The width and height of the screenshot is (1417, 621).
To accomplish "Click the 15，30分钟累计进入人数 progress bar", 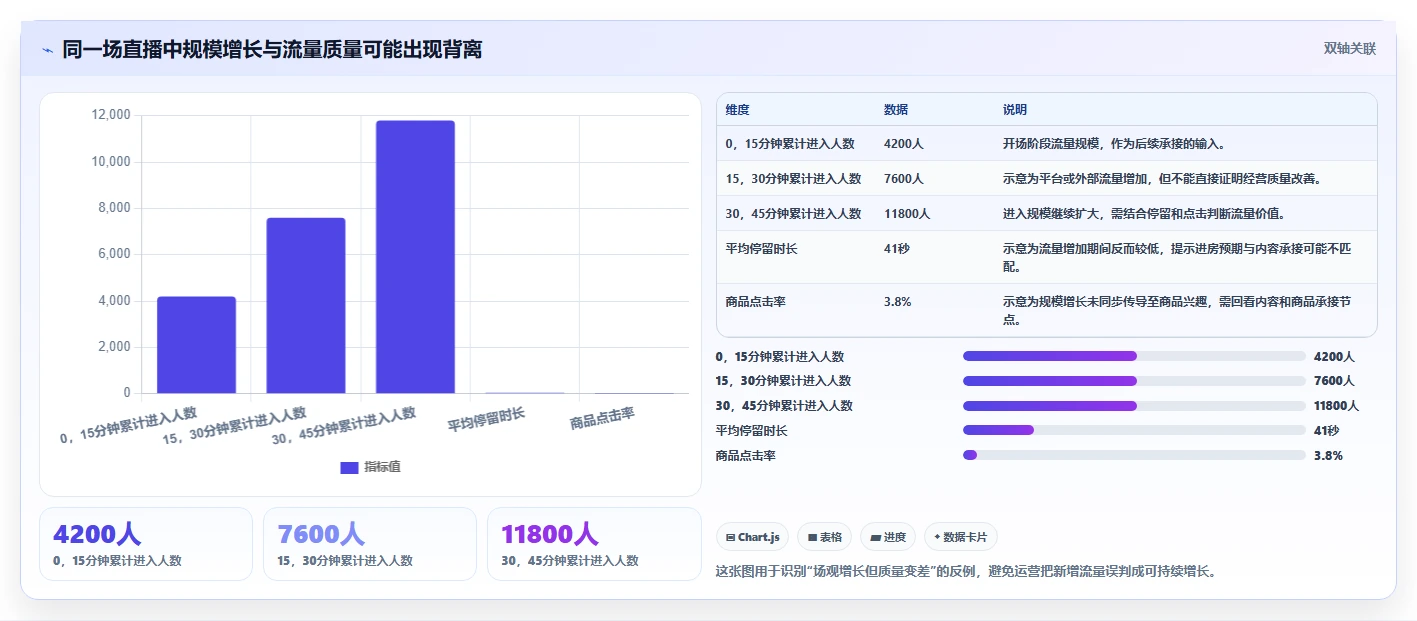I will pos(1134,381).
